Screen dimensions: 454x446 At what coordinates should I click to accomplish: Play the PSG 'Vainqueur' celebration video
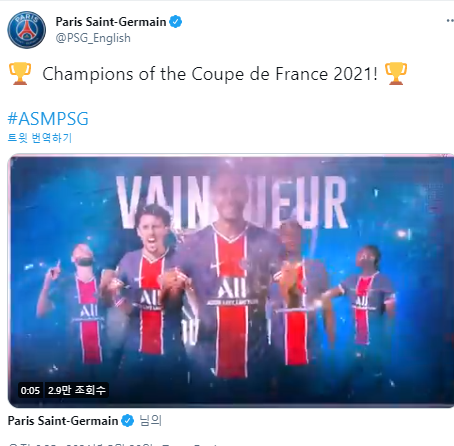click(x=231, y=281)
